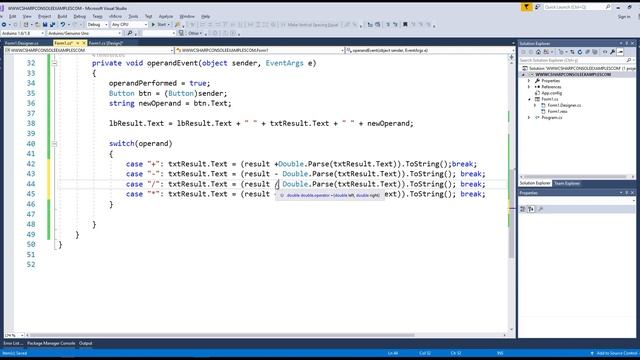Click the search magnifier in Solution Explorer search
The image size is (640, 360).
point(629,60)
